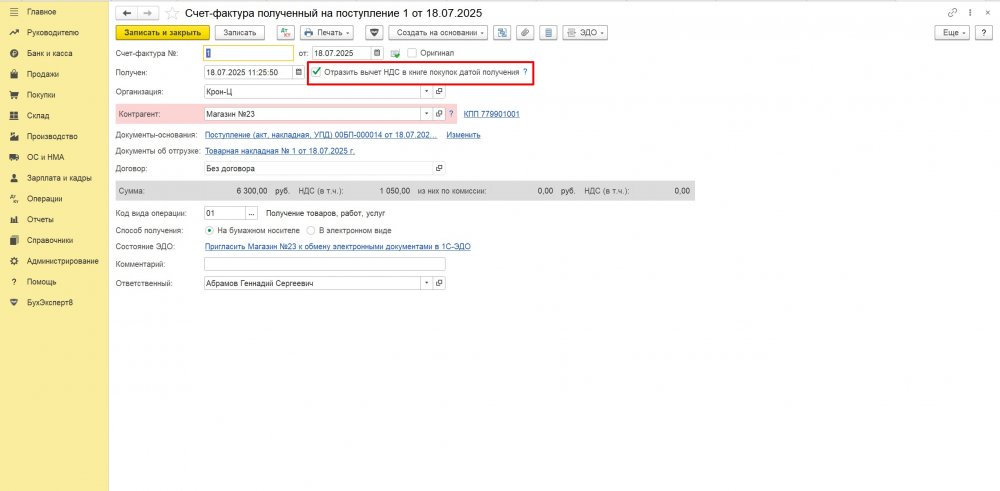Viewport: 1000px width, 491px height.
Task: Click Пригласить Магазин №23 к обмену link
Action: tap(337, 246)
